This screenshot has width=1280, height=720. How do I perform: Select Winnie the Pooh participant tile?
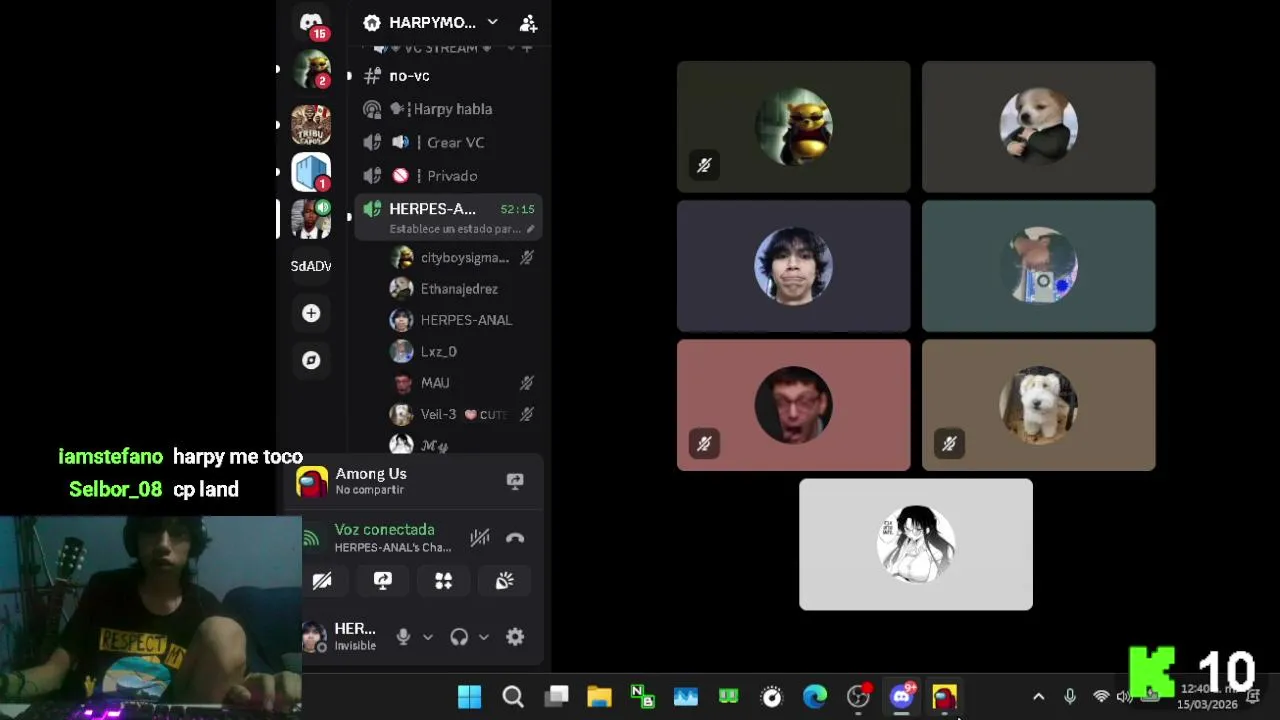point(794,126)
